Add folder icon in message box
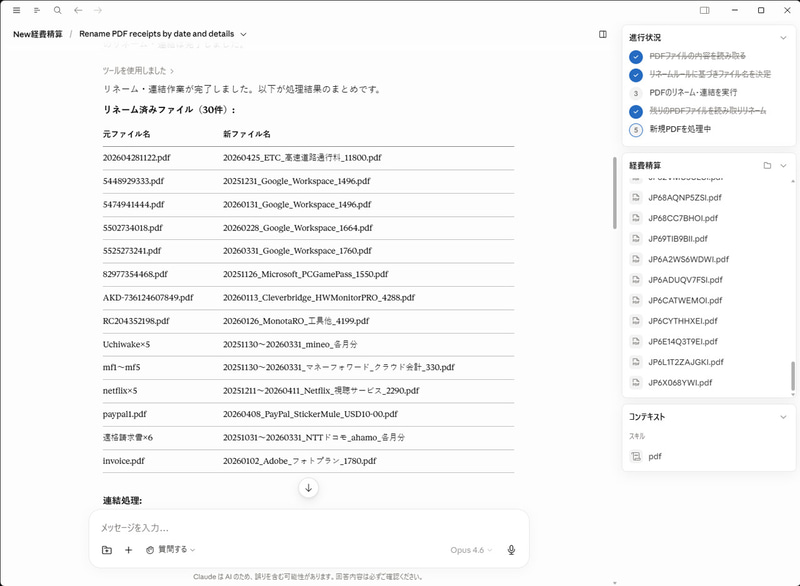This screenshot has height=586, width=800. [107, 550]
